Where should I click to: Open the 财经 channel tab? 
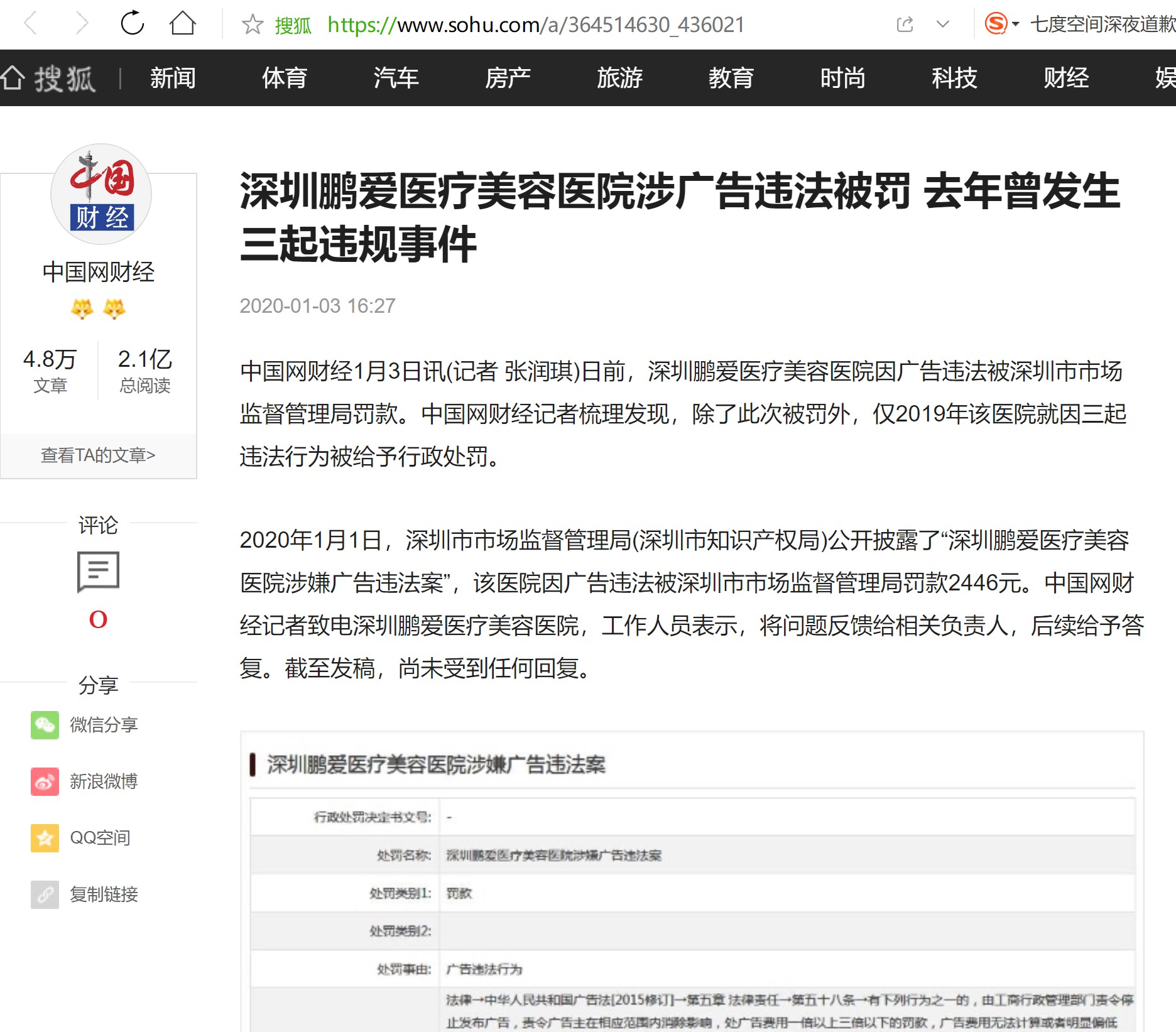point(1066,78)
